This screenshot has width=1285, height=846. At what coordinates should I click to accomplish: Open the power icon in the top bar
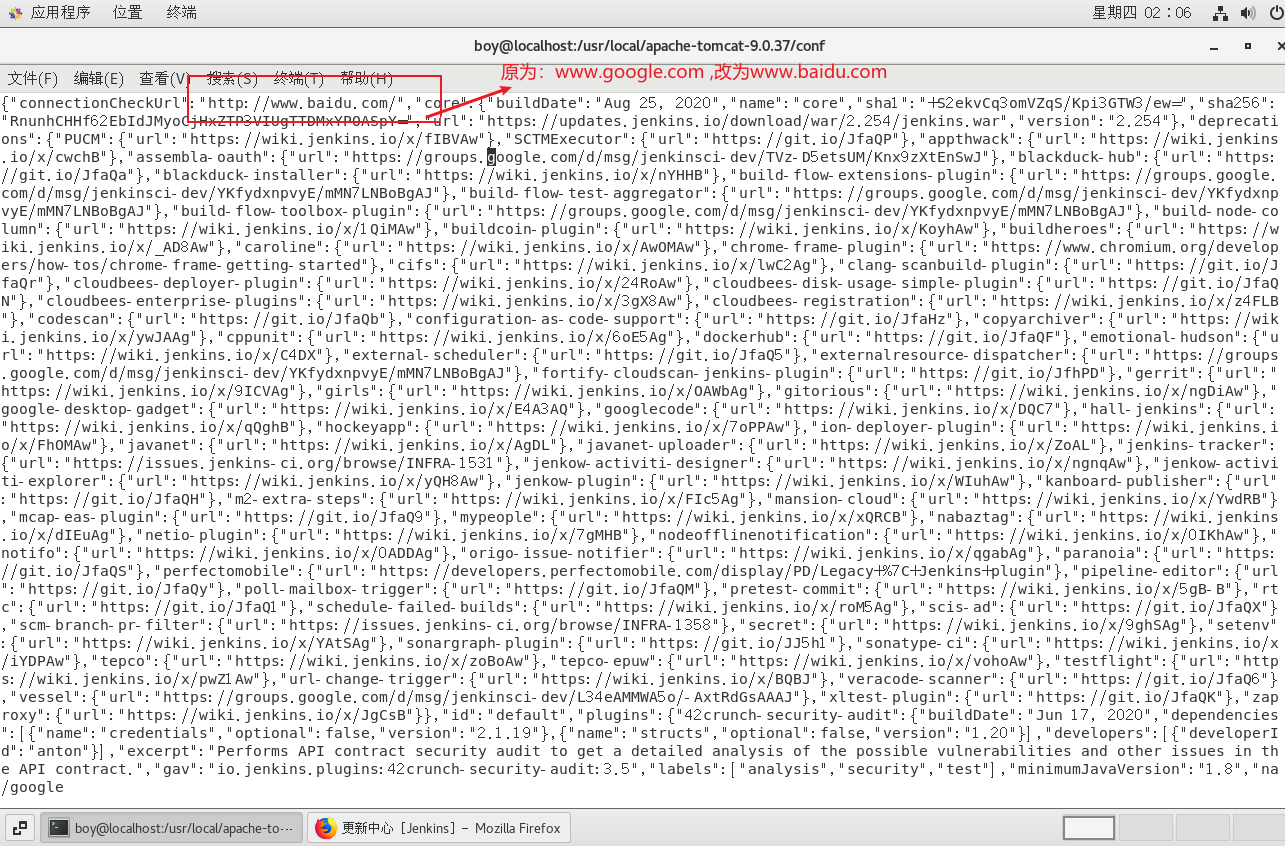[x=1275, y=13]
